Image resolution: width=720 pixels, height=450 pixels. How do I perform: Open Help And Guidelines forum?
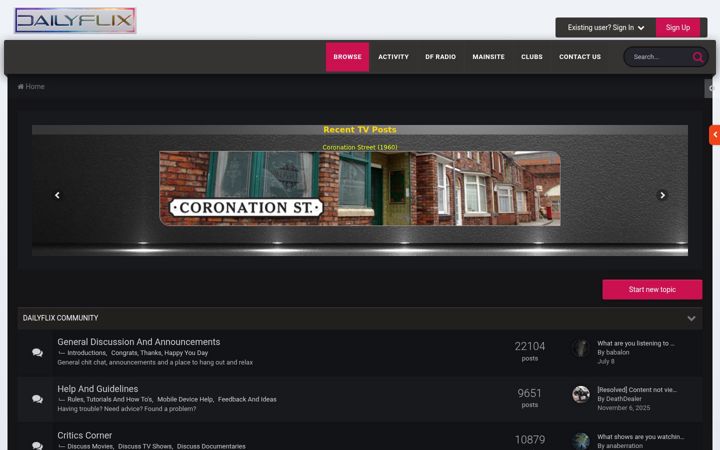pyautogui.click(x=98, y=389)
